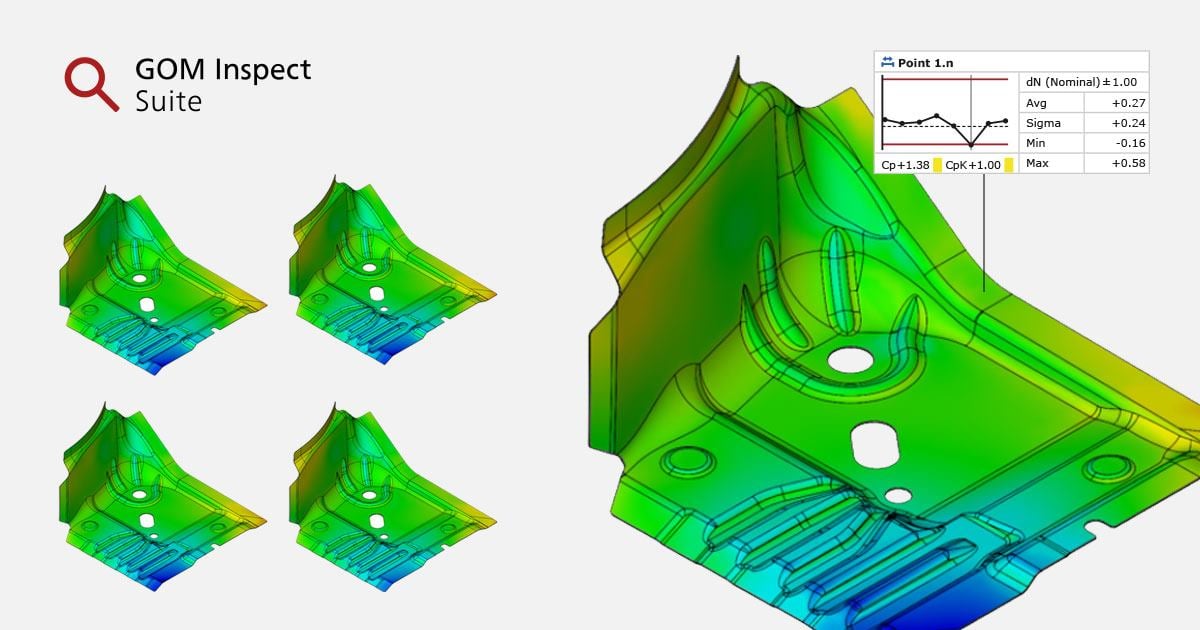Click the word "Suite" under GOM Inspect
This screenshot has width=1200, height=630.
(168, 101)
